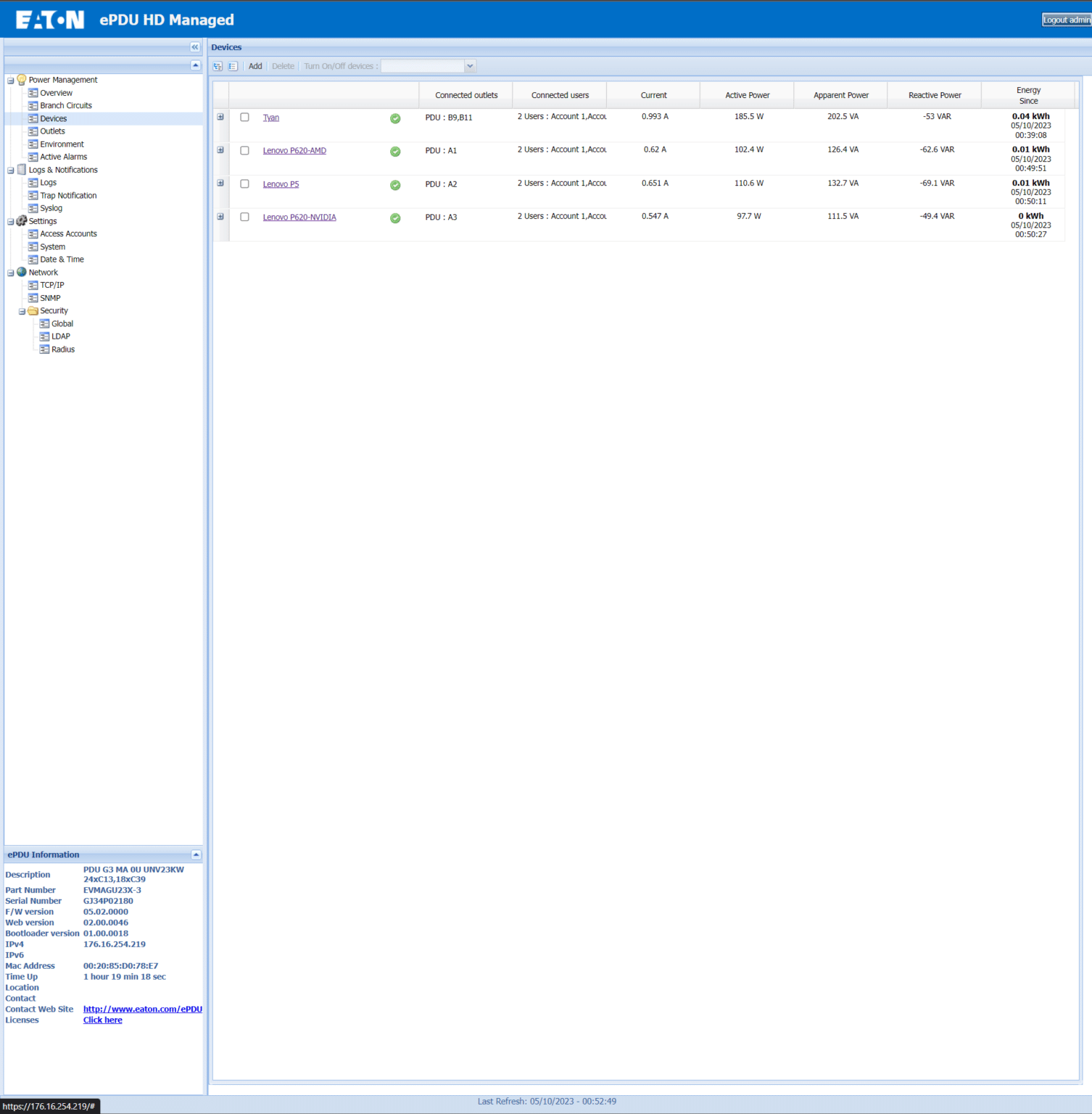Click the Logout admin button
The width and height of the screenshot is (1092, 1114).
(x=1067, y=20)
